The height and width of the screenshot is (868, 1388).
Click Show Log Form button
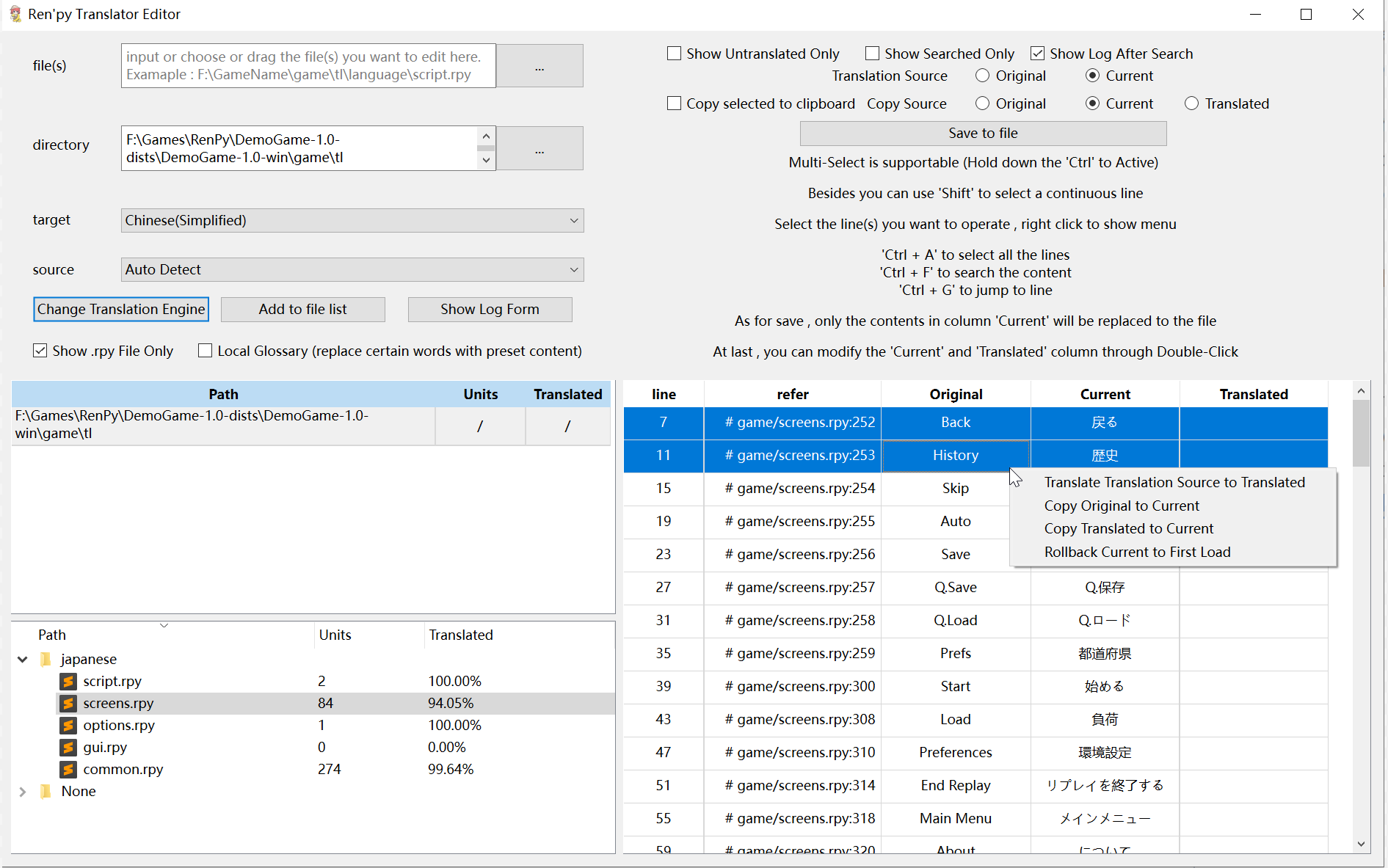(490, 309)
